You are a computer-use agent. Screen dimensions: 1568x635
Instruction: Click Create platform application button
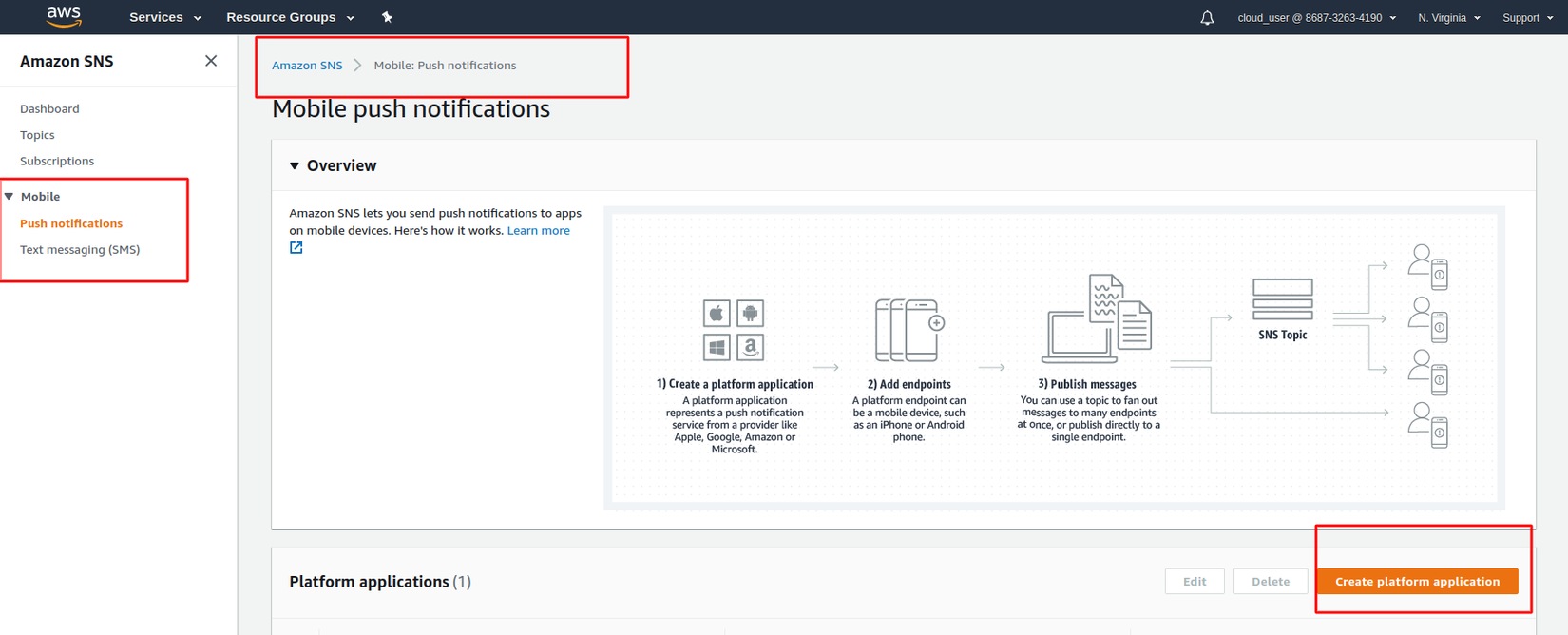tap(1417, 581)
